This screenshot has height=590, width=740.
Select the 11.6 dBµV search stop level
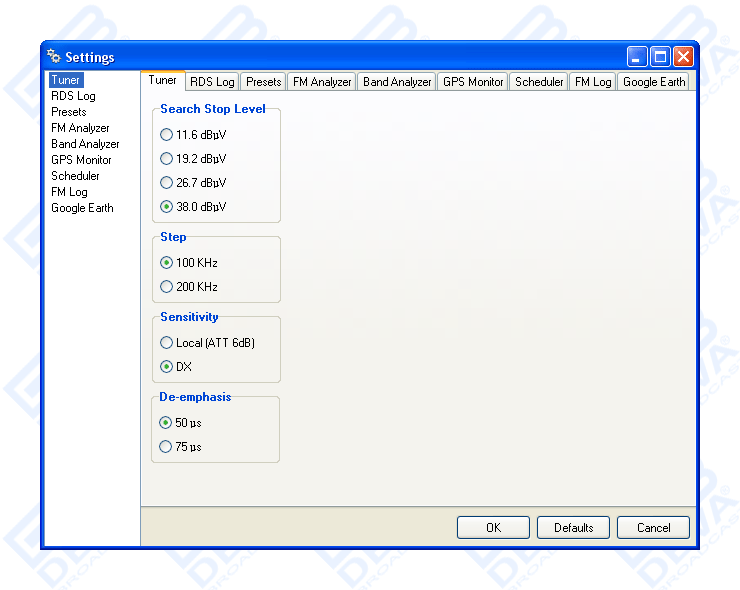pos(167,135)
